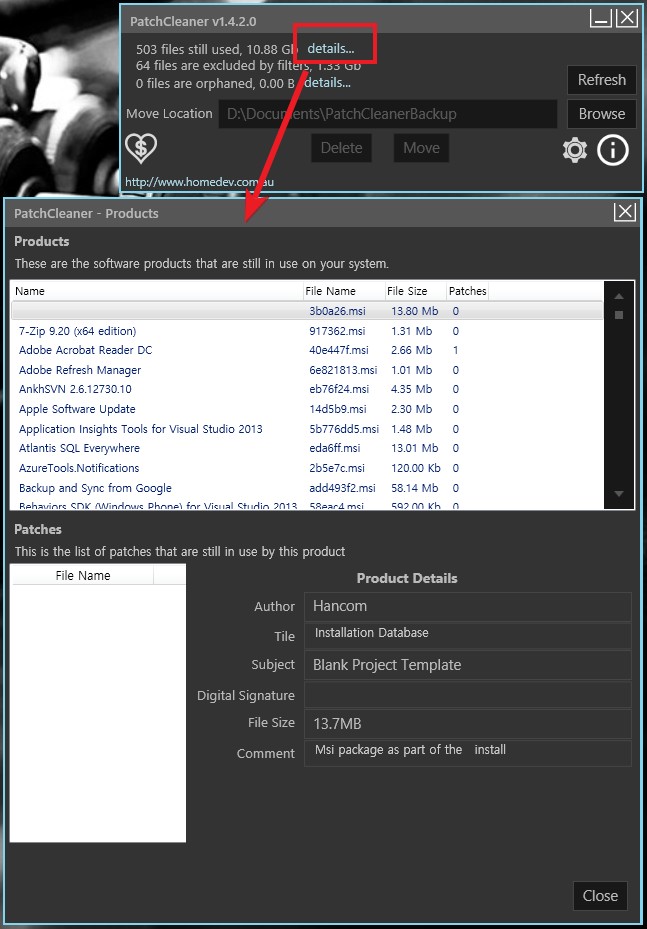Click file name add493f2.msi

(x=342, y=488)
